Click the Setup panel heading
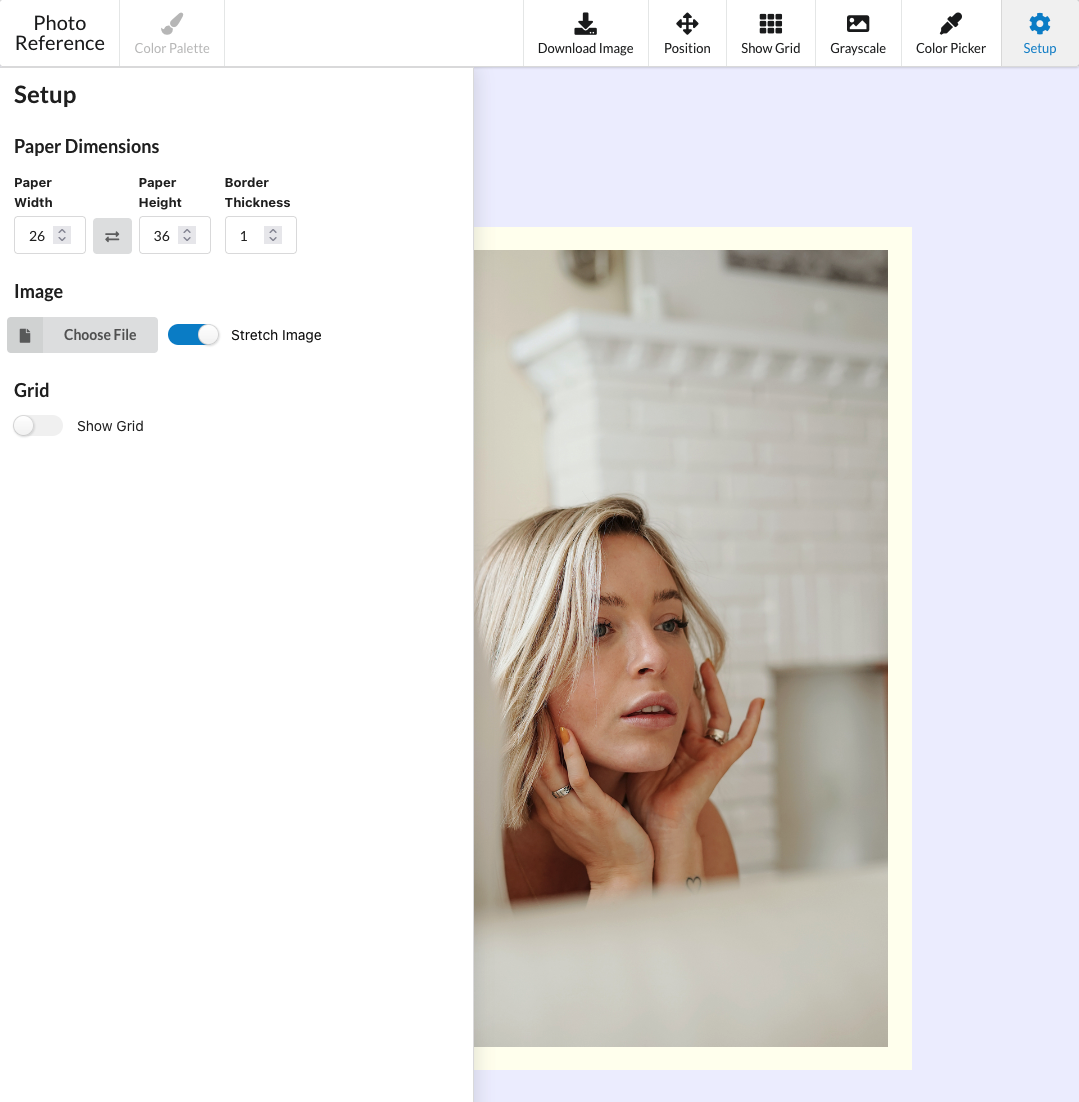Image resolution: width=1079 pixels, height=1102 pixels. tap(45, 95)
